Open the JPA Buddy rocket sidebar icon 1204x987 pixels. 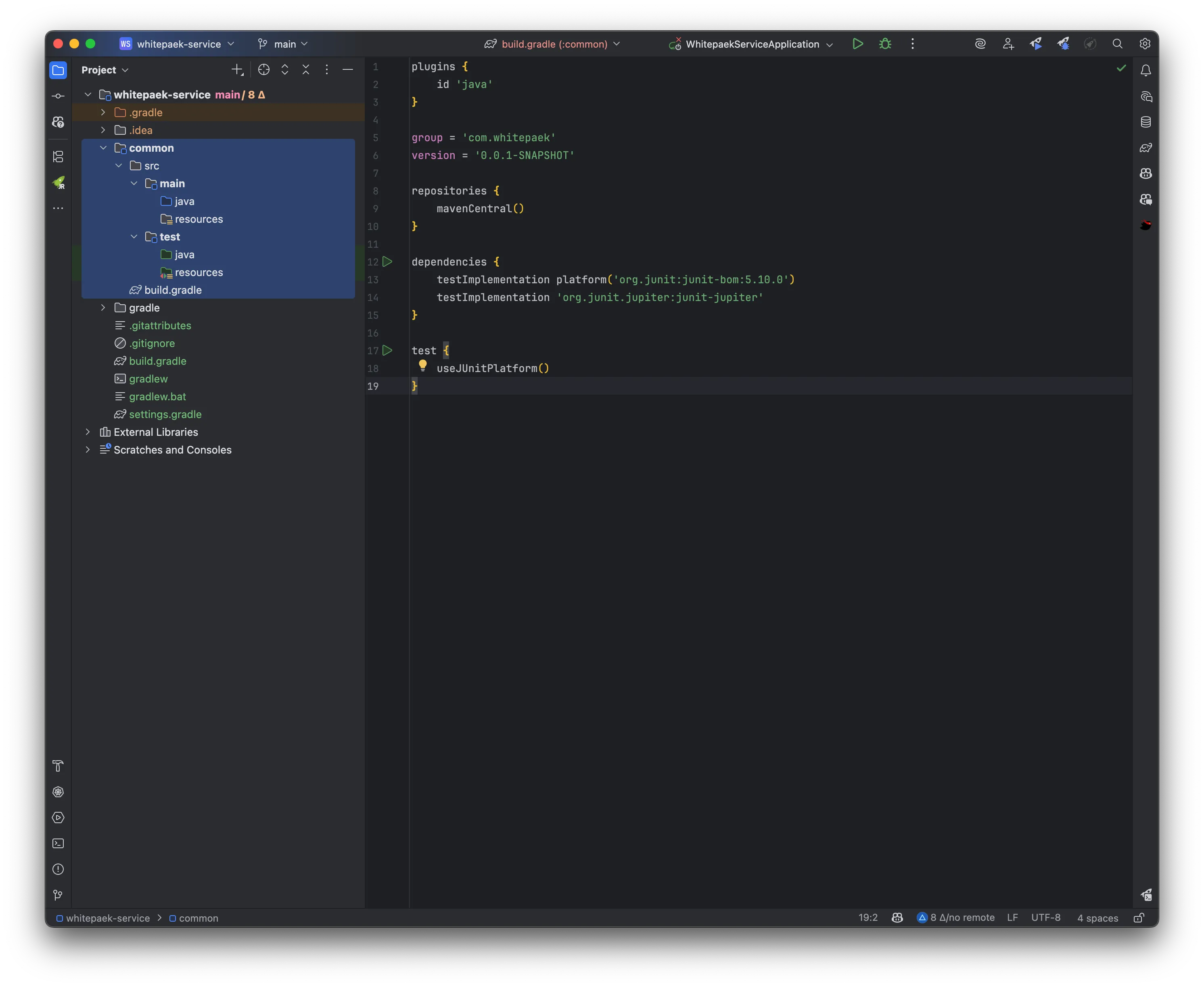(x=59, y=182)
